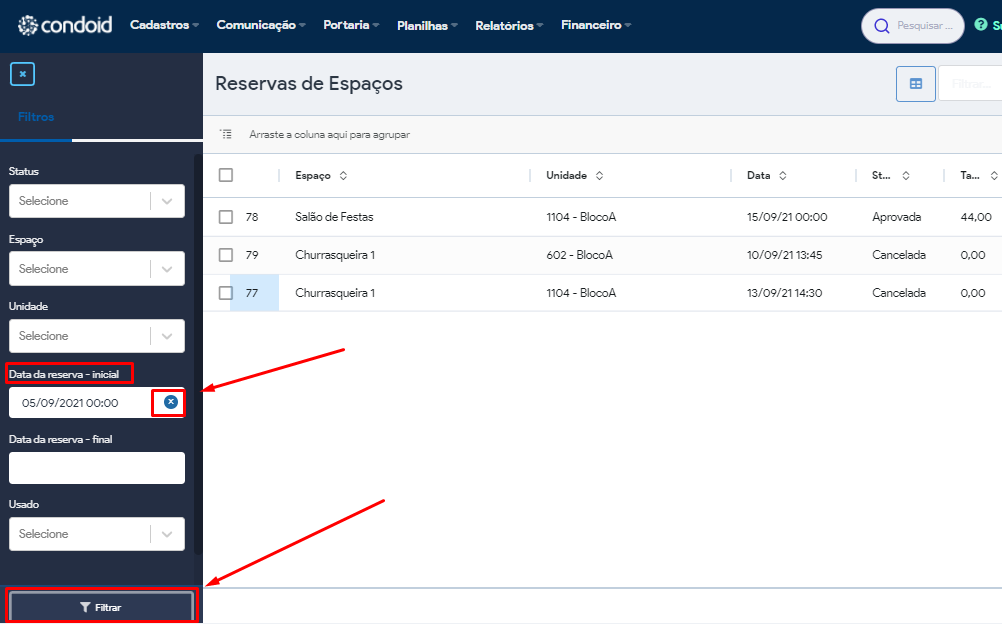The width and height of the screenshot is (1002, 624).
Task: Click date 13/09/21 14:30 cell
Action: [785, 293]
